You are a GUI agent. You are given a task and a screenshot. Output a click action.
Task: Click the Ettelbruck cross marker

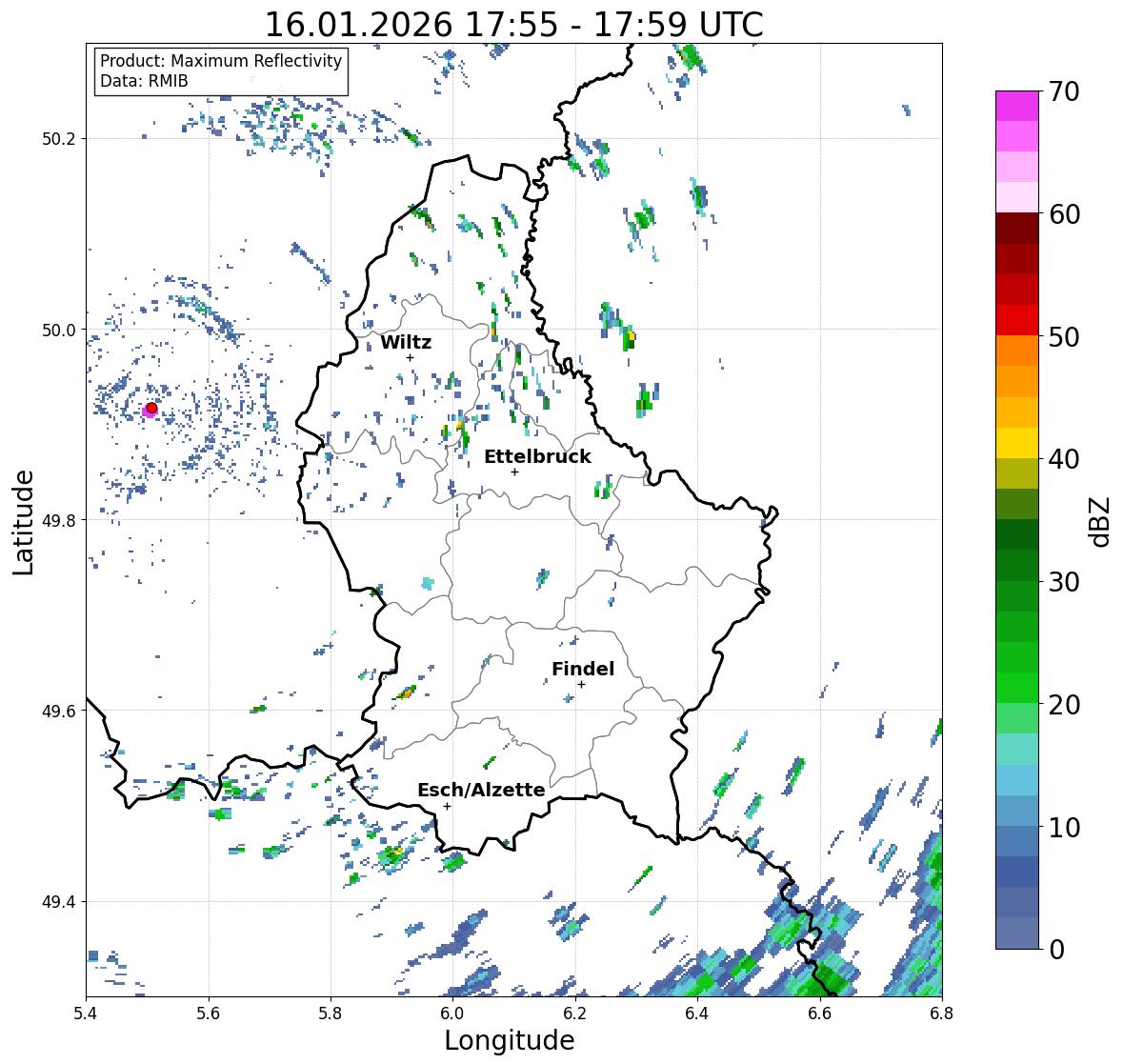click(514, 472)
